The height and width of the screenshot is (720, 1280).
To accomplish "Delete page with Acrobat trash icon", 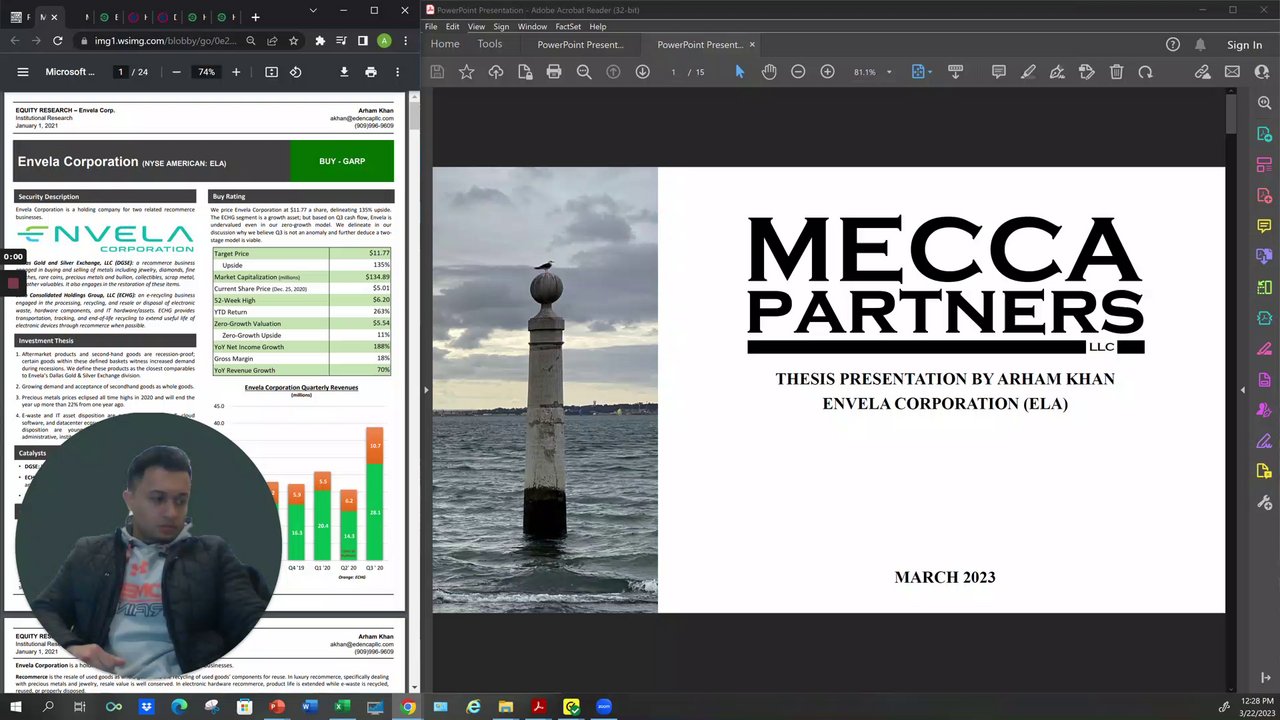I will pos(1116,72).
